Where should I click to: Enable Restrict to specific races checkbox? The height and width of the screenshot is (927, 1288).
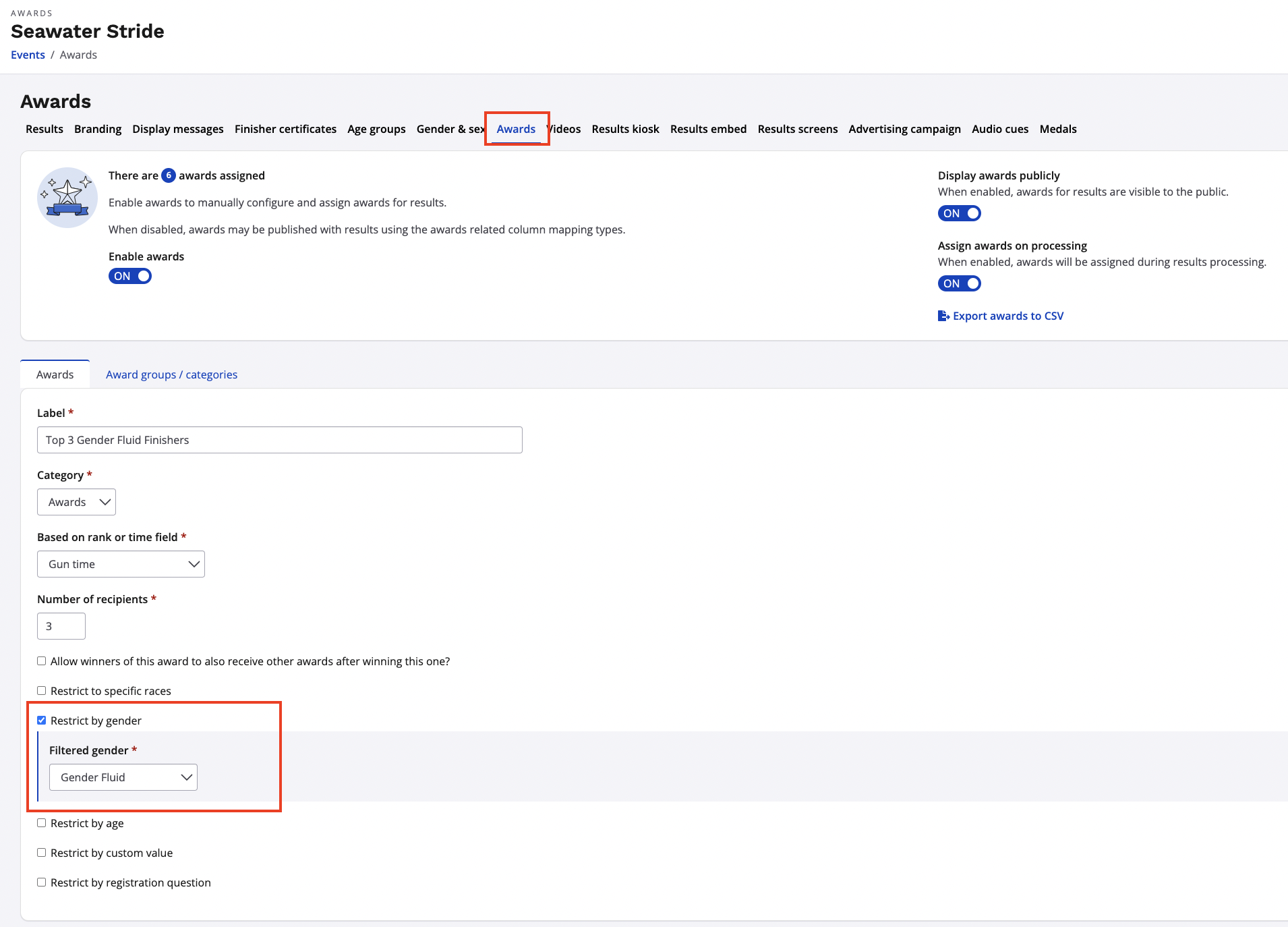point(42,691)
